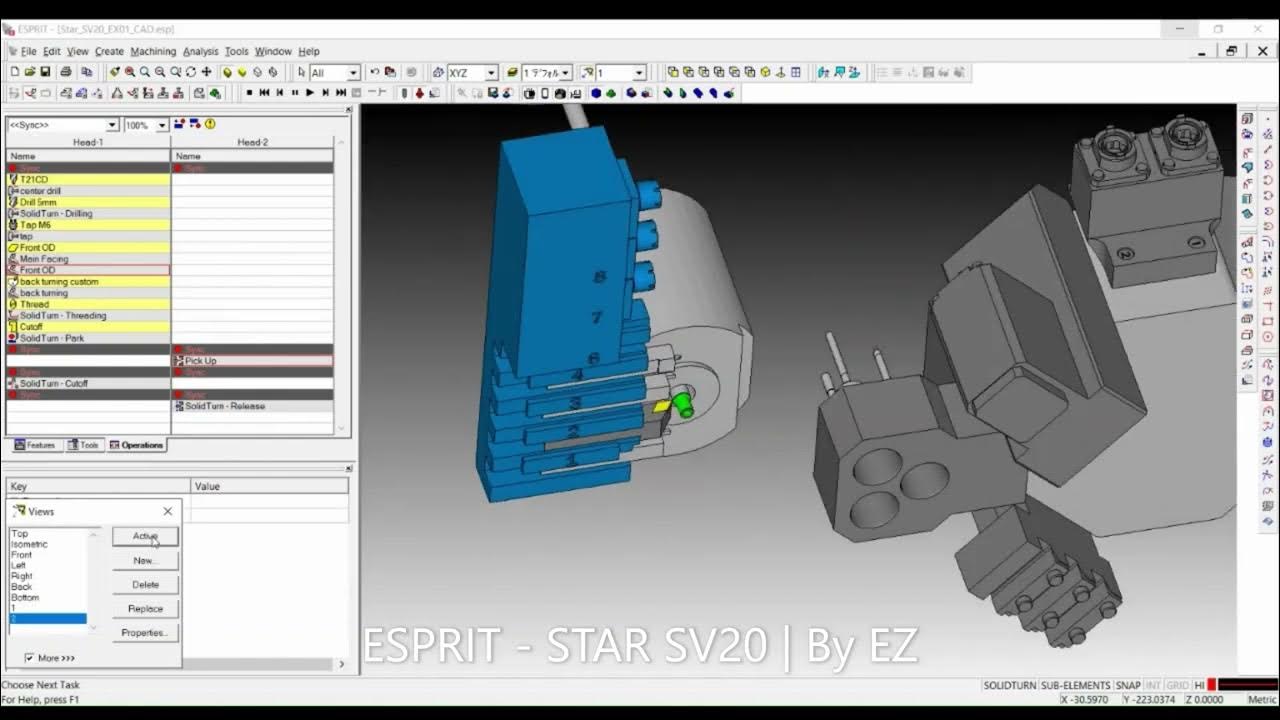
Task: Open the XYZ work plane dropdown
Action: click(491, 73)
